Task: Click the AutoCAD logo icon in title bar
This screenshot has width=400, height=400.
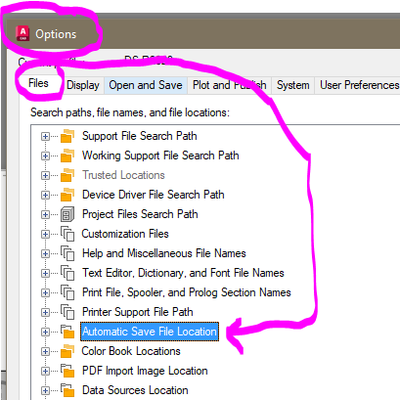Action: pyautogui.click(x=23, y=34)
